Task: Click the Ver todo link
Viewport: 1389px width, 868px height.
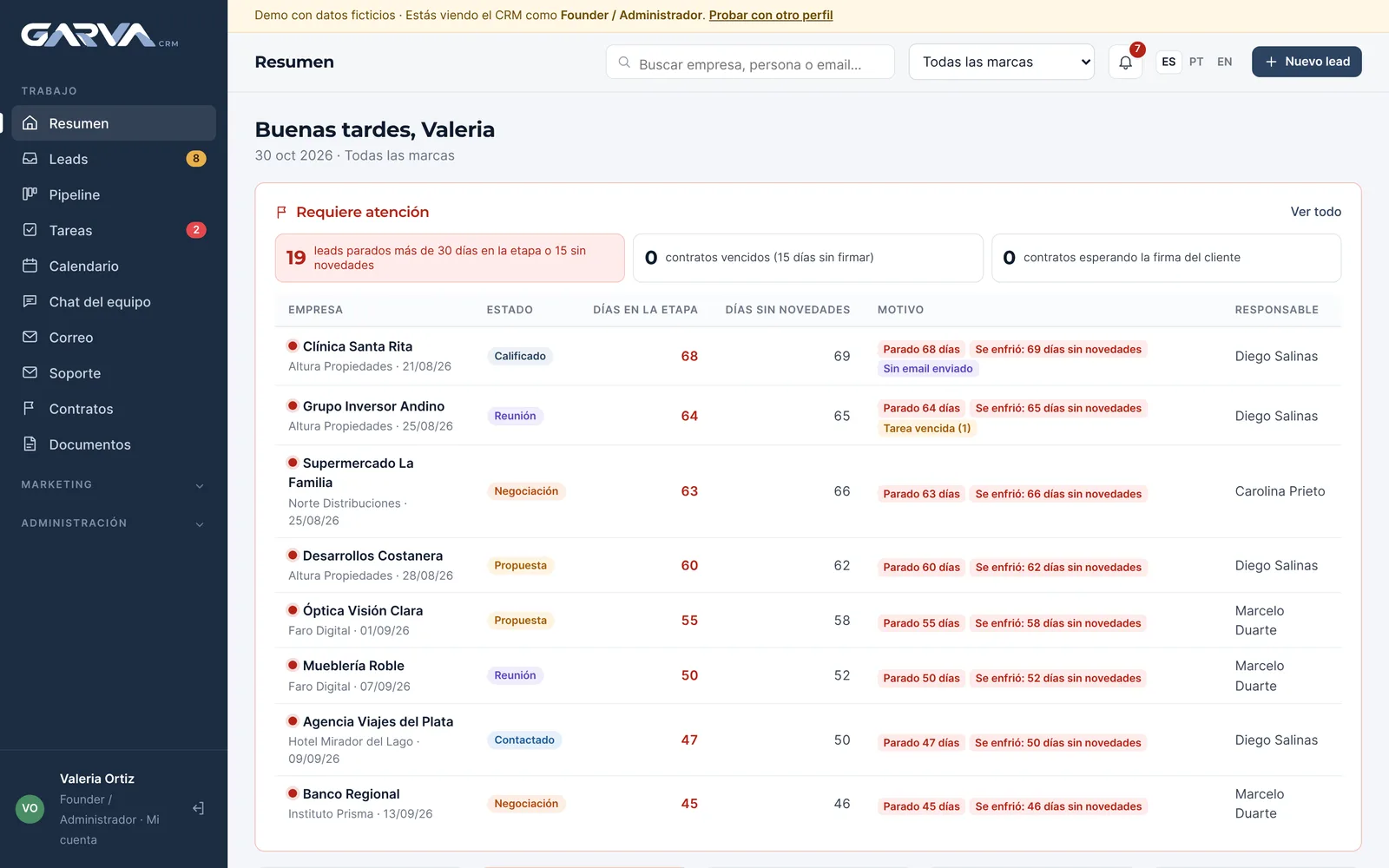Action: pyautogui.click(x=1315, y=212)
